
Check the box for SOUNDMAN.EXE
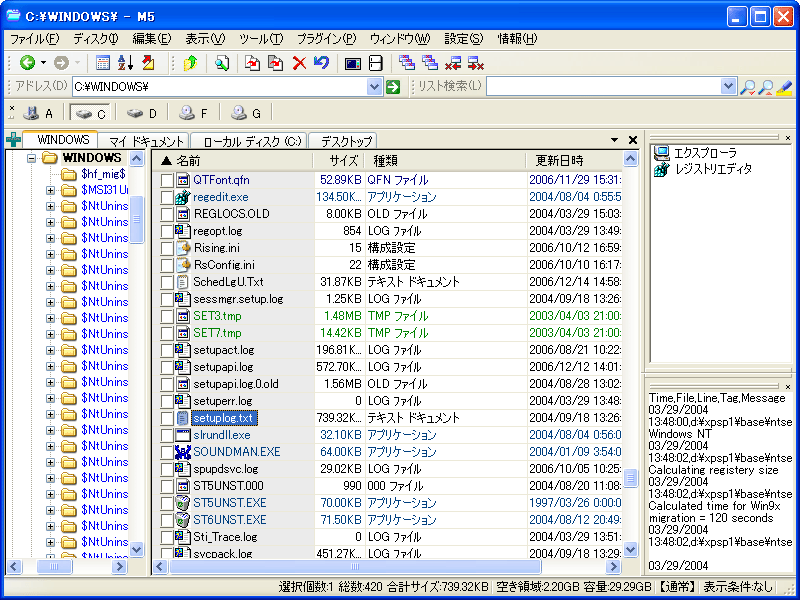167,452
